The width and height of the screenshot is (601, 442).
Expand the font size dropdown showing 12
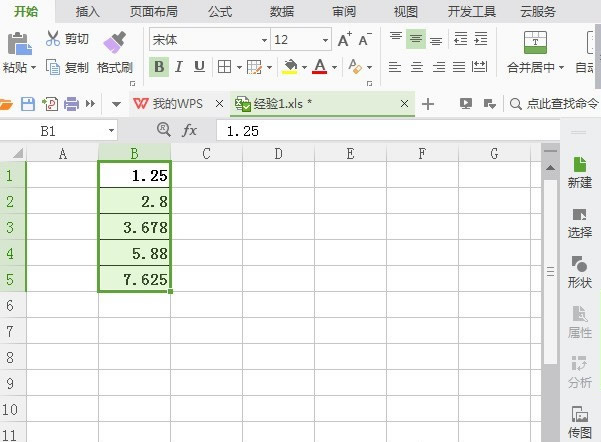[x=324, y=40]
